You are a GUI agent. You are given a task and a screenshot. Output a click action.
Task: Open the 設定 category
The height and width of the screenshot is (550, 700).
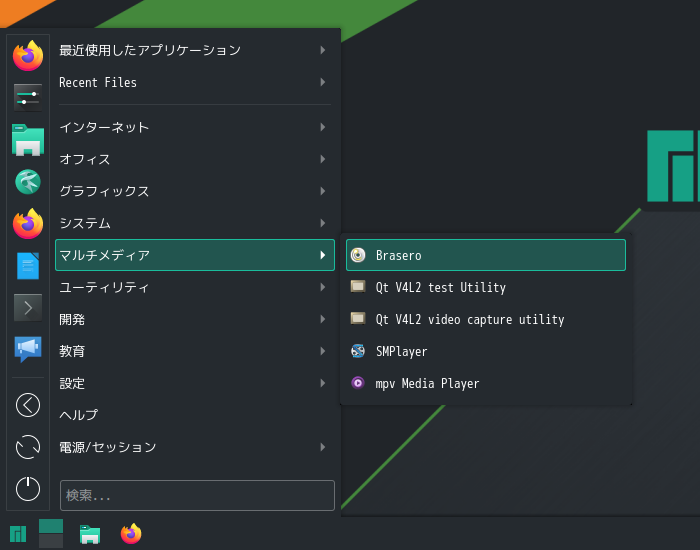point(195,383)
